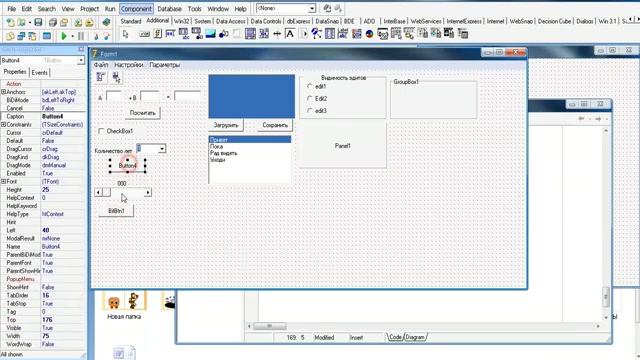Image resolution: width=640 pixels, height=360 pixels.
Task: Open the Настройки menu on Form1
Action: coord(129,65)
